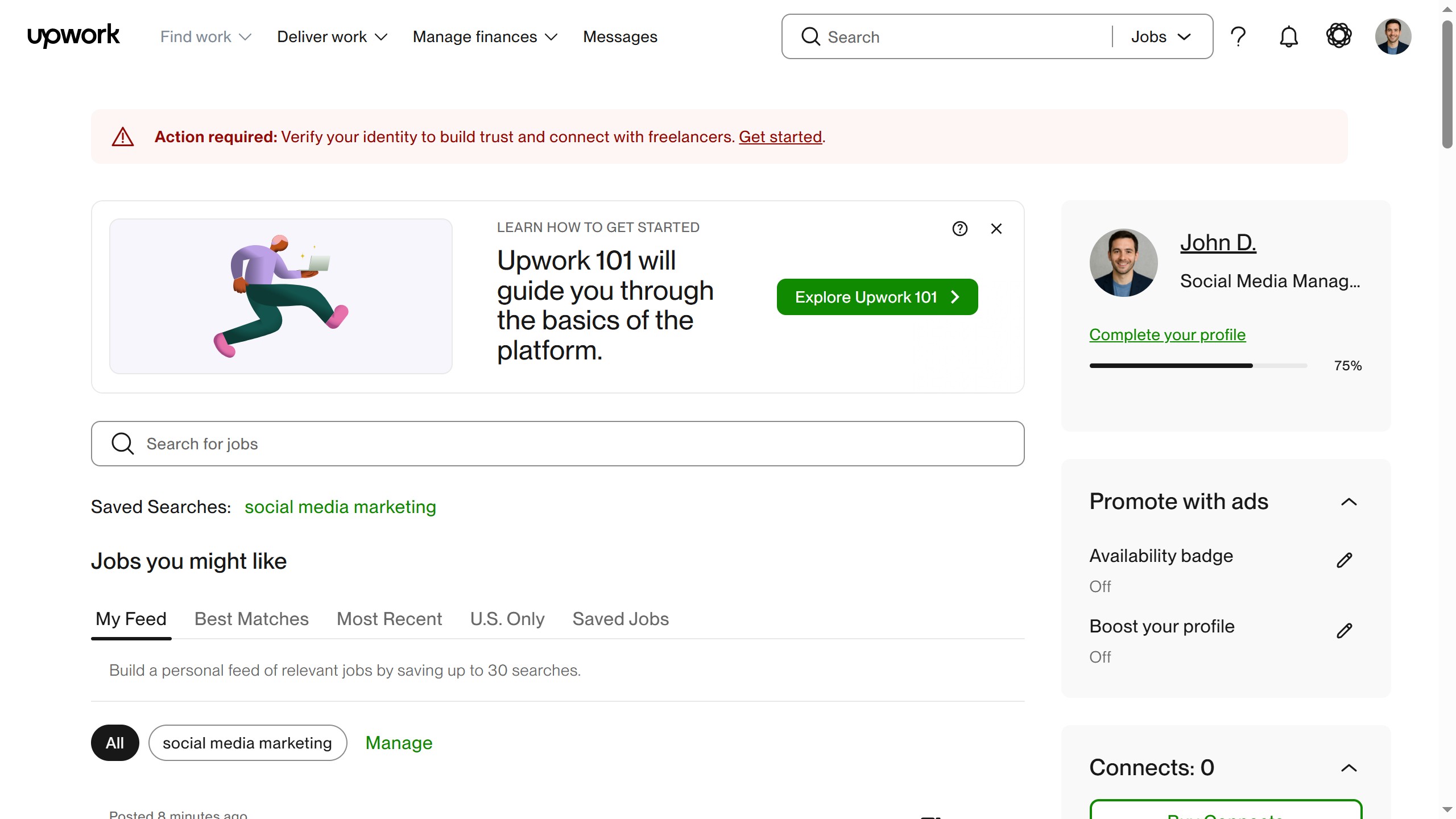This screenshot has width=1456, height=819.
Task: Open the Get started identity verification link
Action: [x=780, y=136]
